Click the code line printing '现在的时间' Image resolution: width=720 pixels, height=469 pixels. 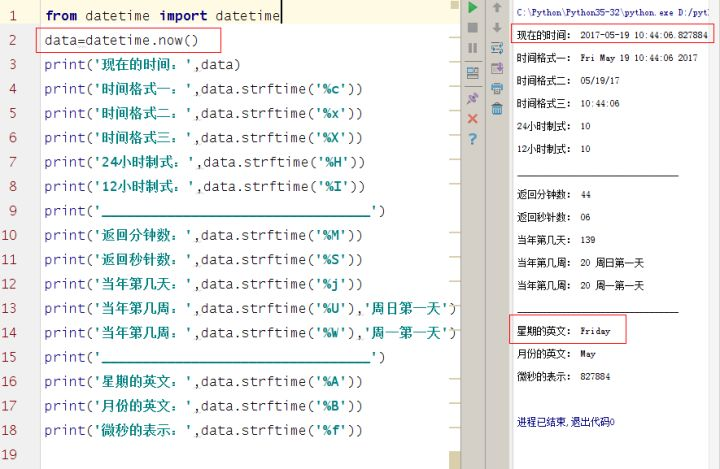point(142,65)
